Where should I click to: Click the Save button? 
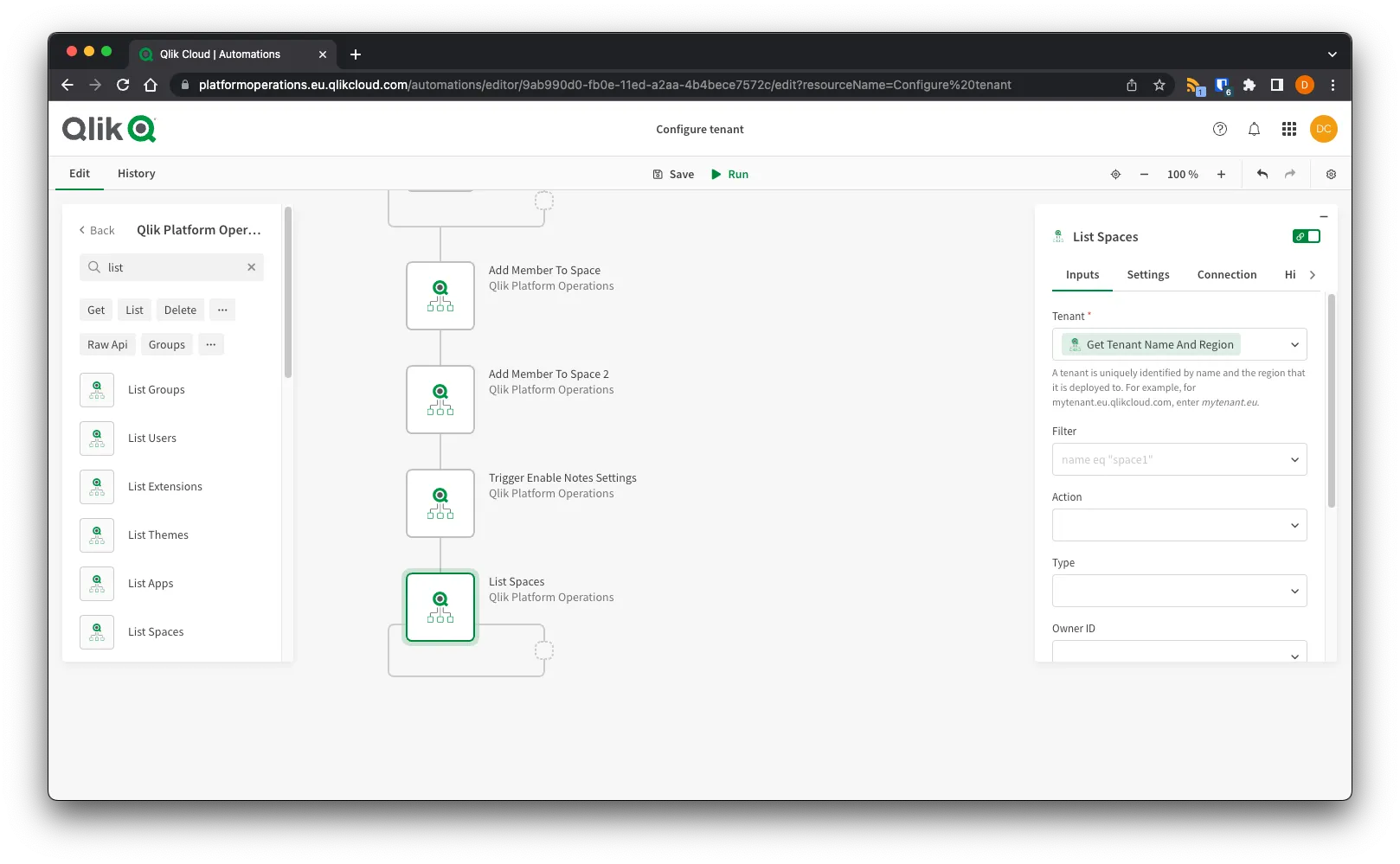673,174
